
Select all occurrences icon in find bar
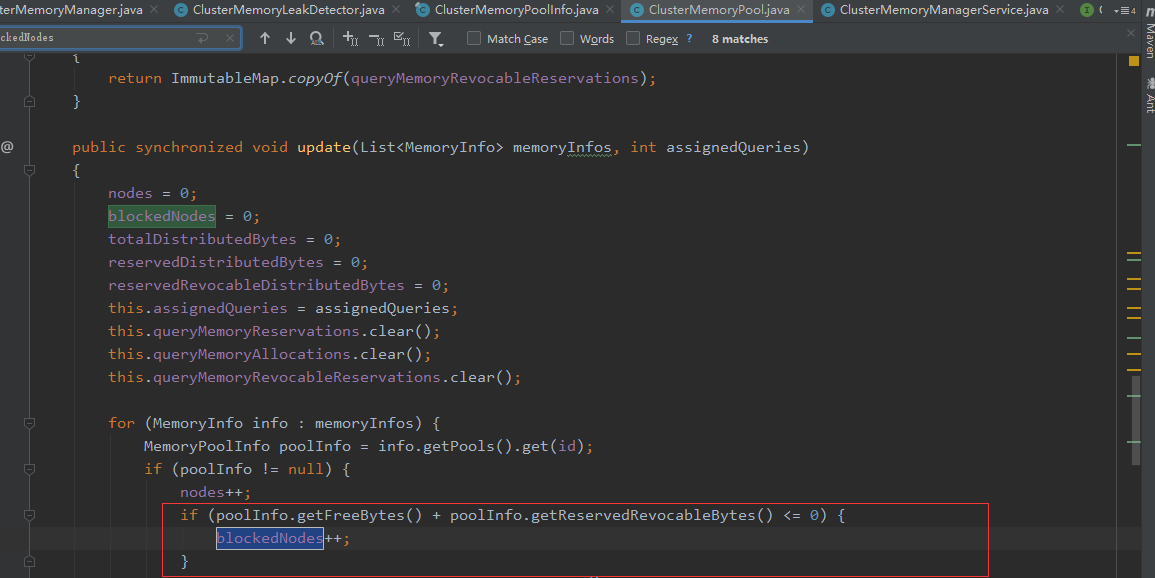point(402,38)
